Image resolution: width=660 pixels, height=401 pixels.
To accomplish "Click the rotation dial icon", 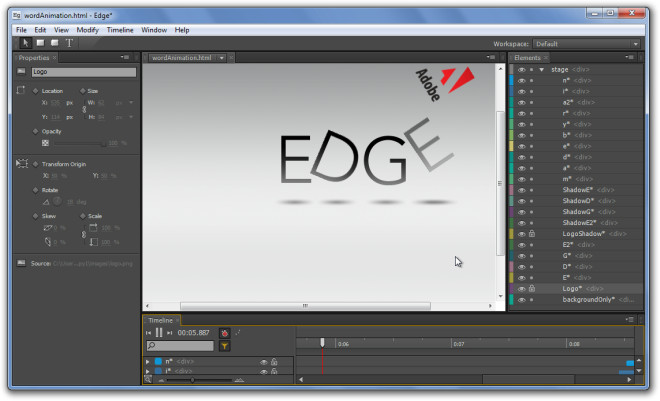I will coord(58,202).
